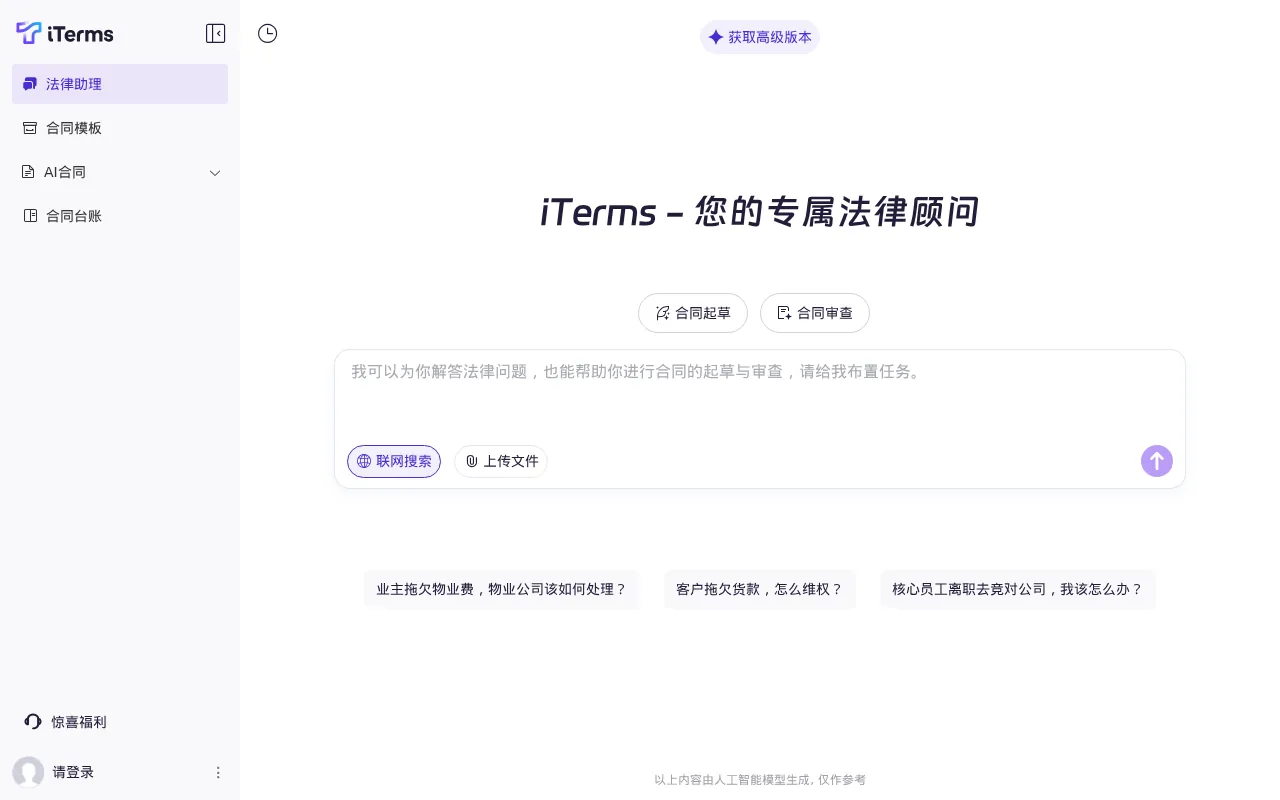Open chat history clock icon

pyautogui.click(x=267, y=33)
